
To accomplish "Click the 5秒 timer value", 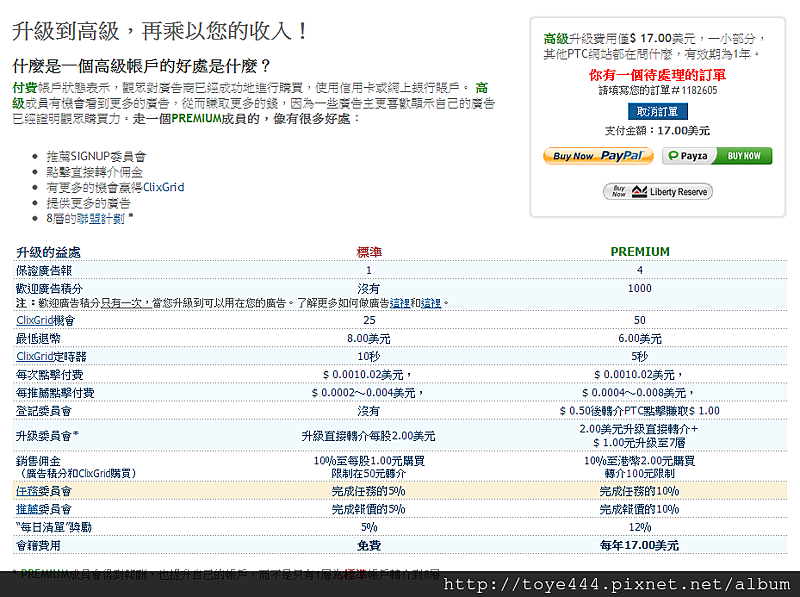I will coord(640,357).
